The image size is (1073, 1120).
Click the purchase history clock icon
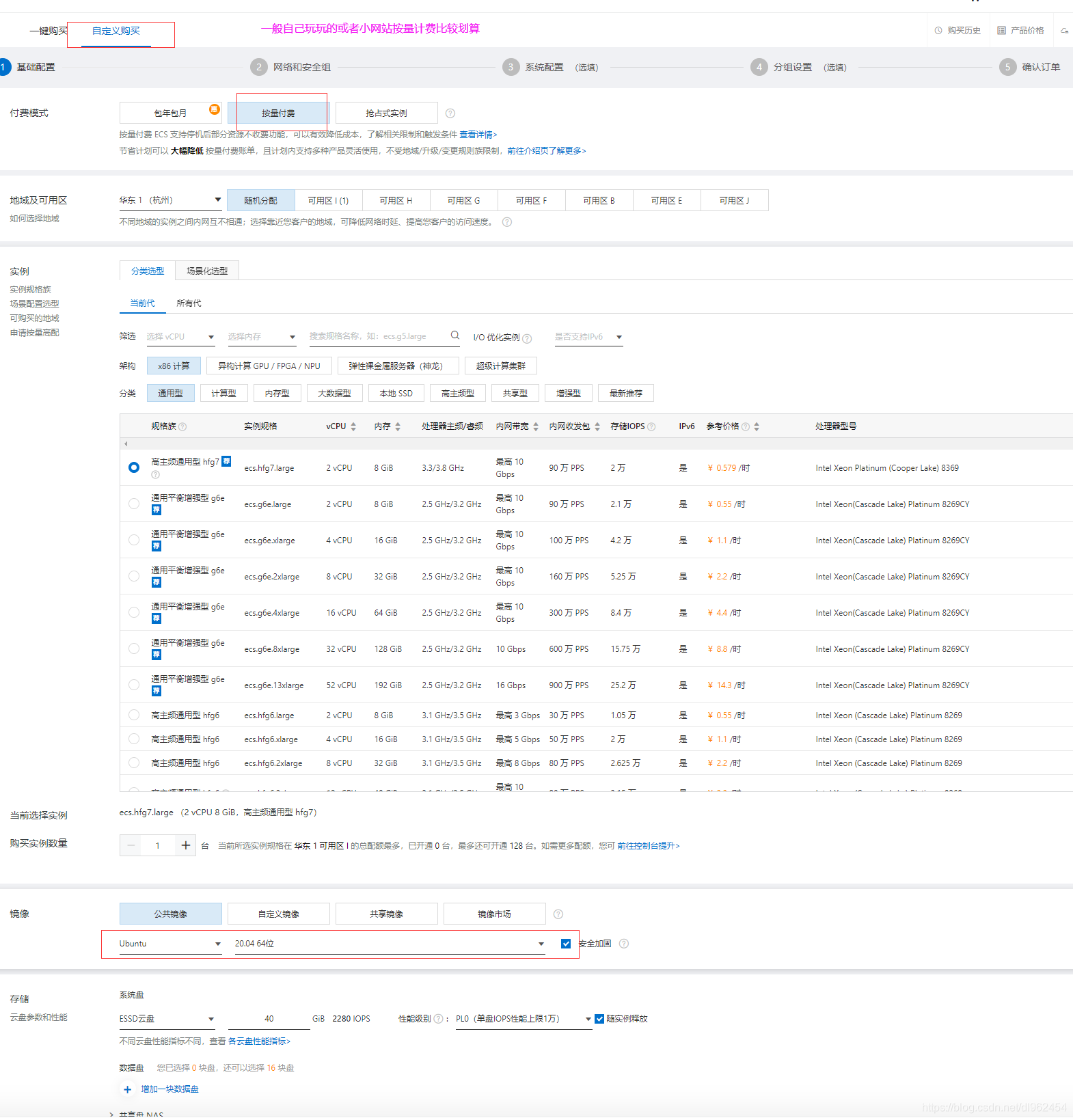[x=938, y=31]
